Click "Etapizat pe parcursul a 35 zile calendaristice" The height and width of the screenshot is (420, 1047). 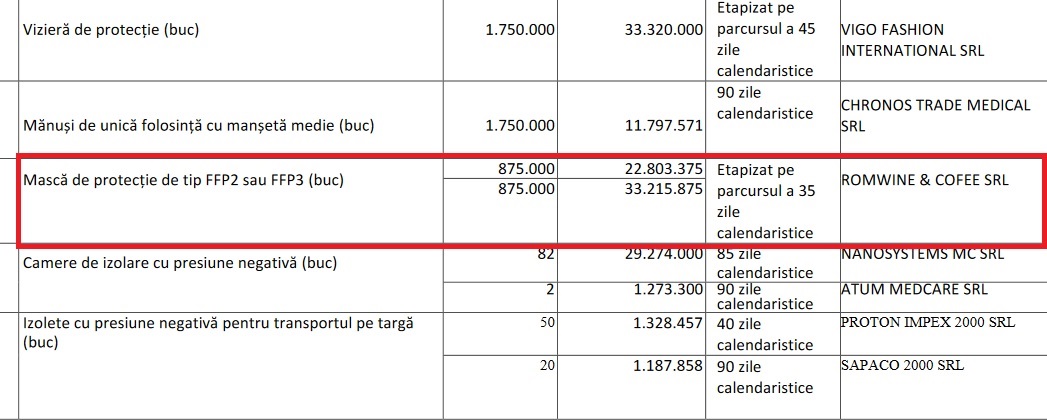pos(766,201)
